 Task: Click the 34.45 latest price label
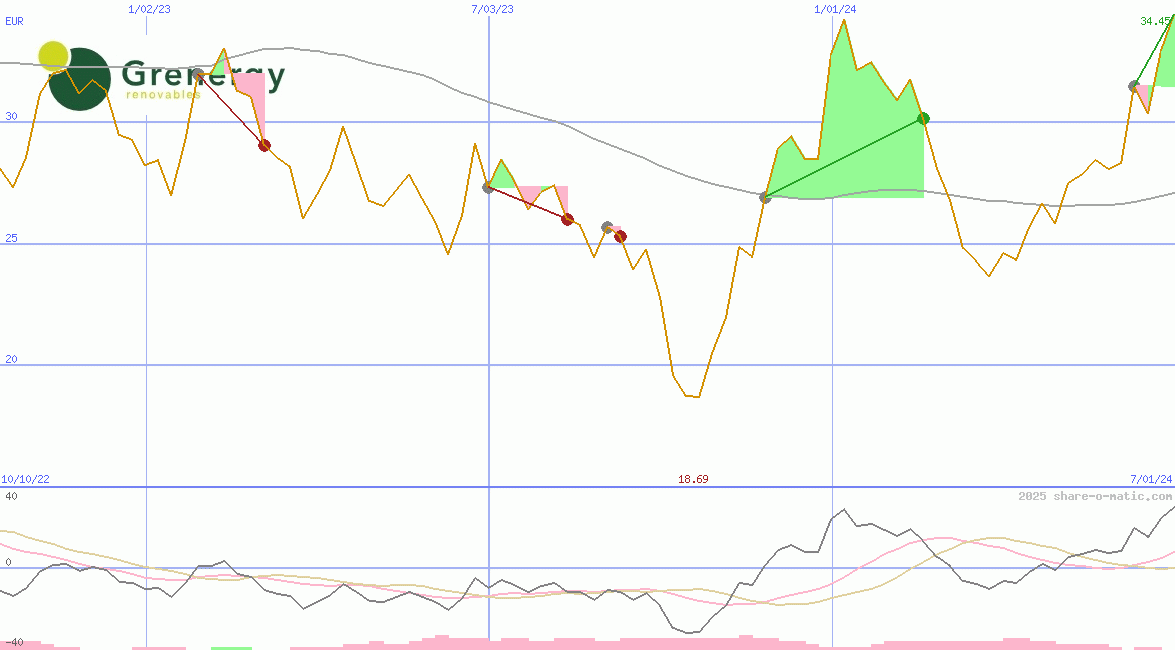pos(1156,21)
